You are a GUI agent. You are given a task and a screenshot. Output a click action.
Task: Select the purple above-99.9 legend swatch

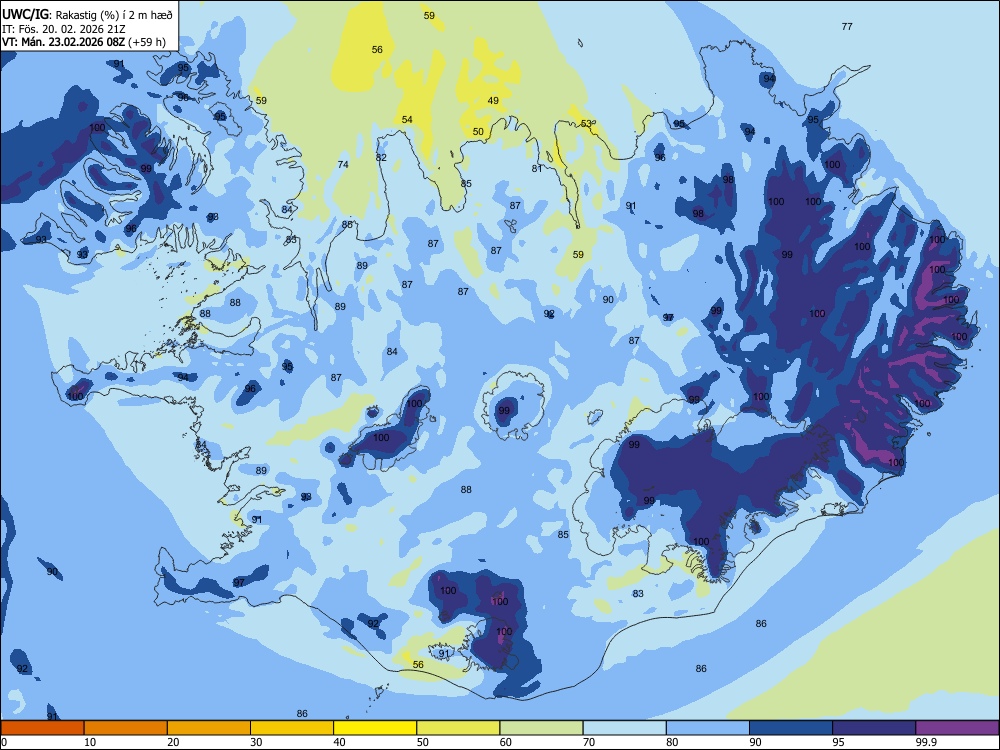coord(957,728)
